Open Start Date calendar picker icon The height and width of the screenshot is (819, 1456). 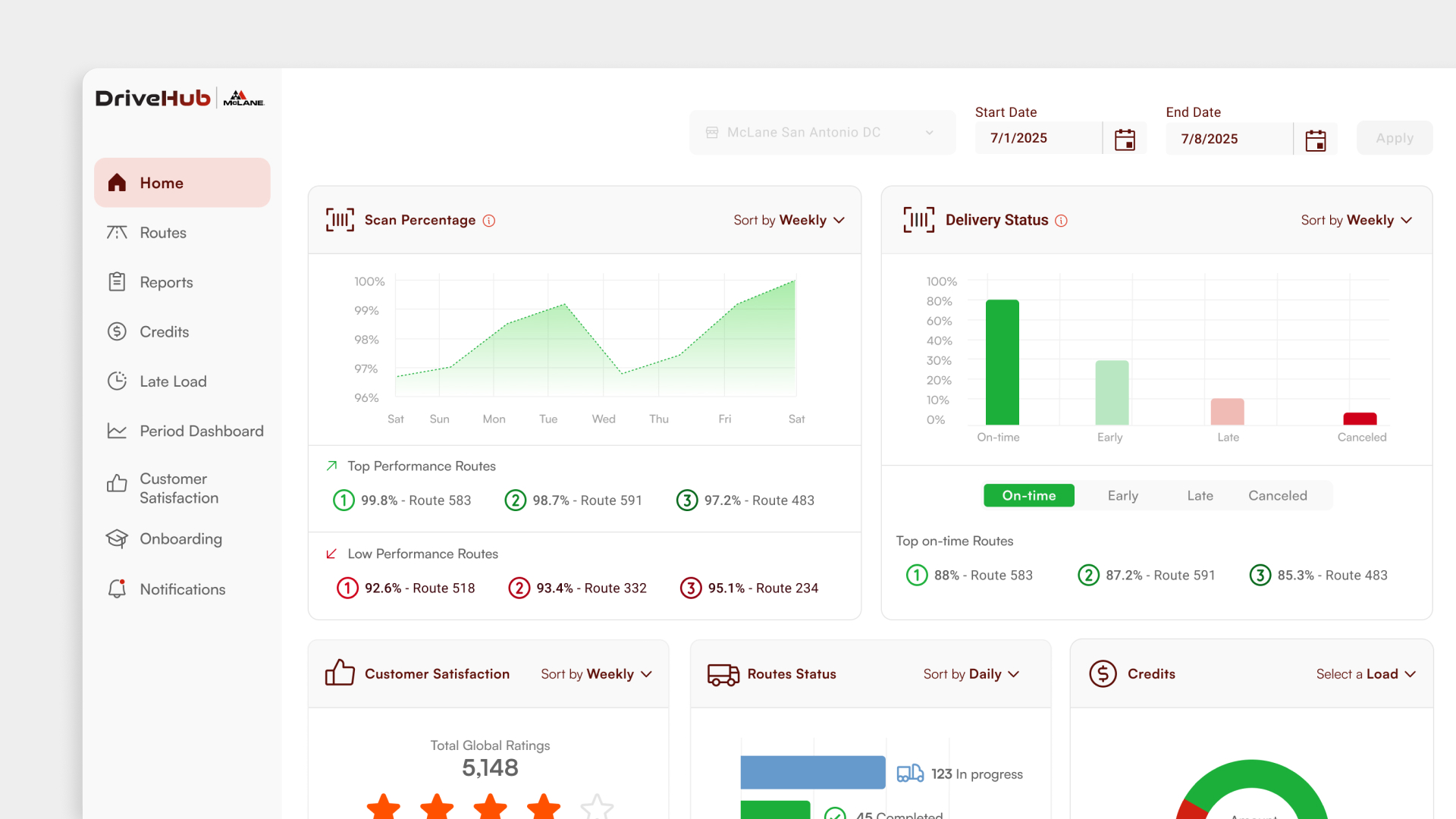coord(1125,139)
